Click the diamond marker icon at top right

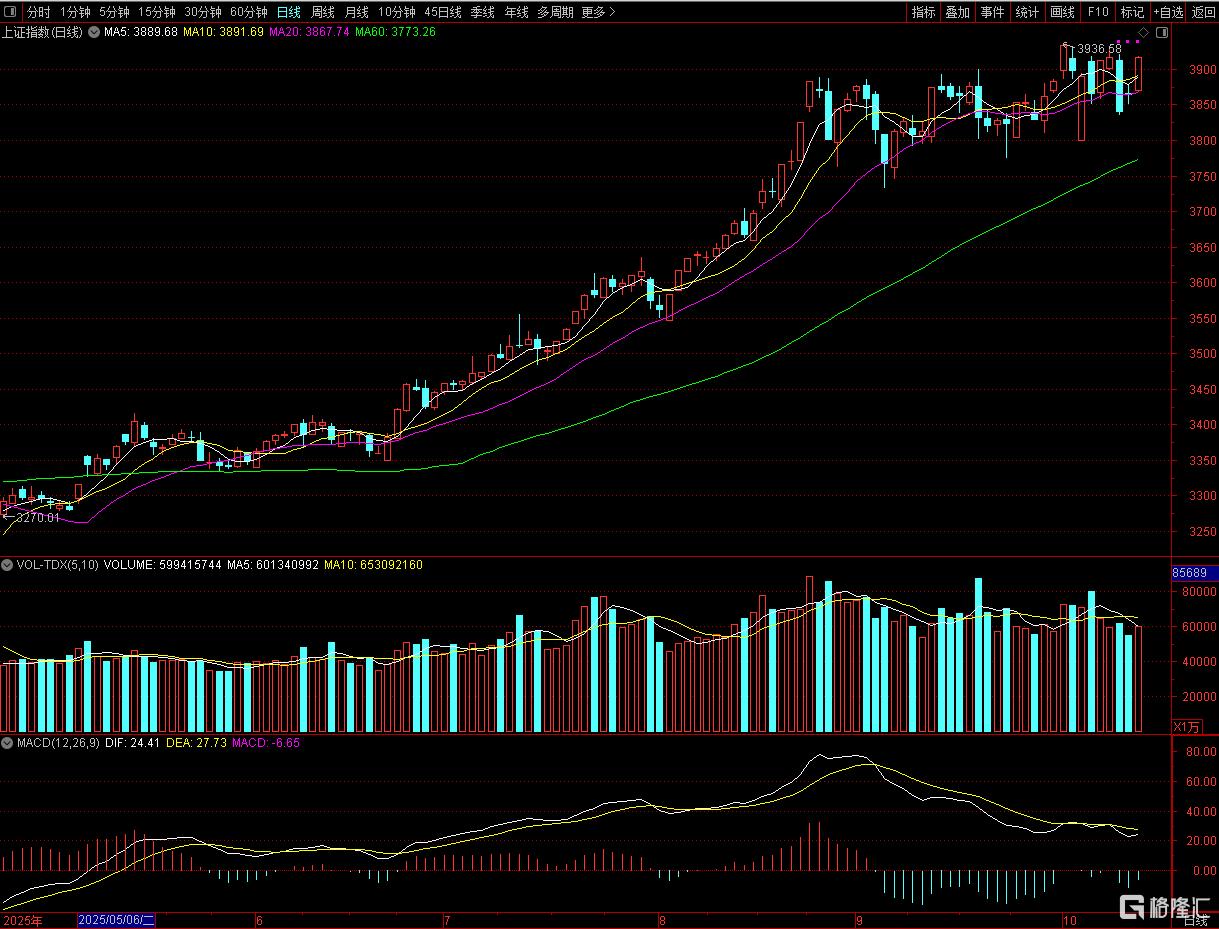1143,32
